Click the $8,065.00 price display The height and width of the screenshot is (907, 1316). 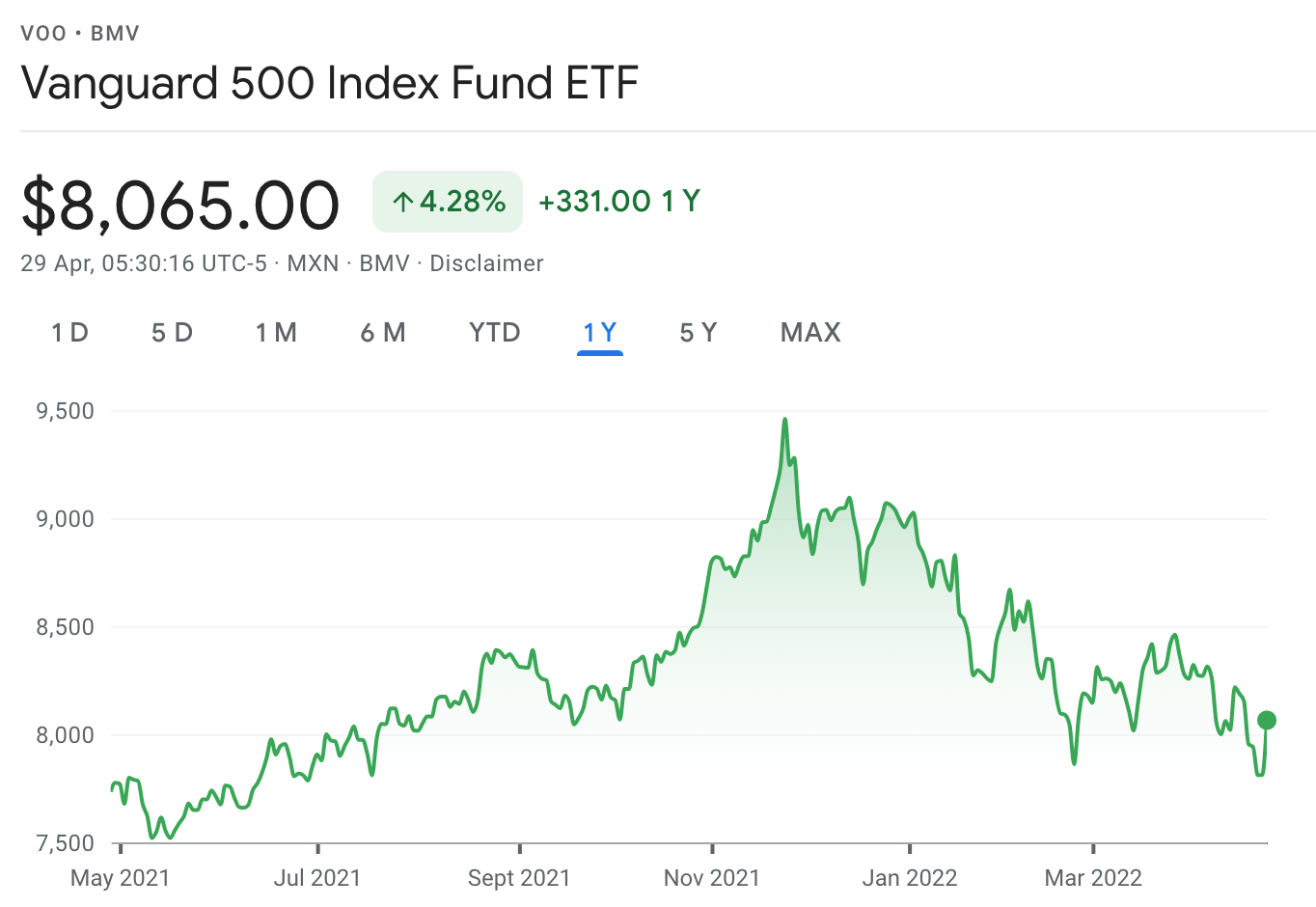point(181,202)
